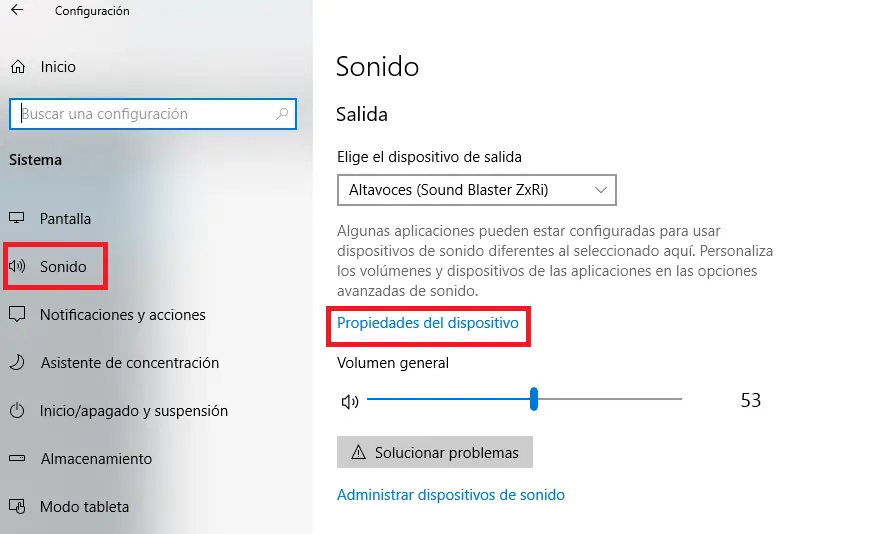The image size is (875, 534).
Task: Mute using the volume speaker icon
Action: coord(349,401)
